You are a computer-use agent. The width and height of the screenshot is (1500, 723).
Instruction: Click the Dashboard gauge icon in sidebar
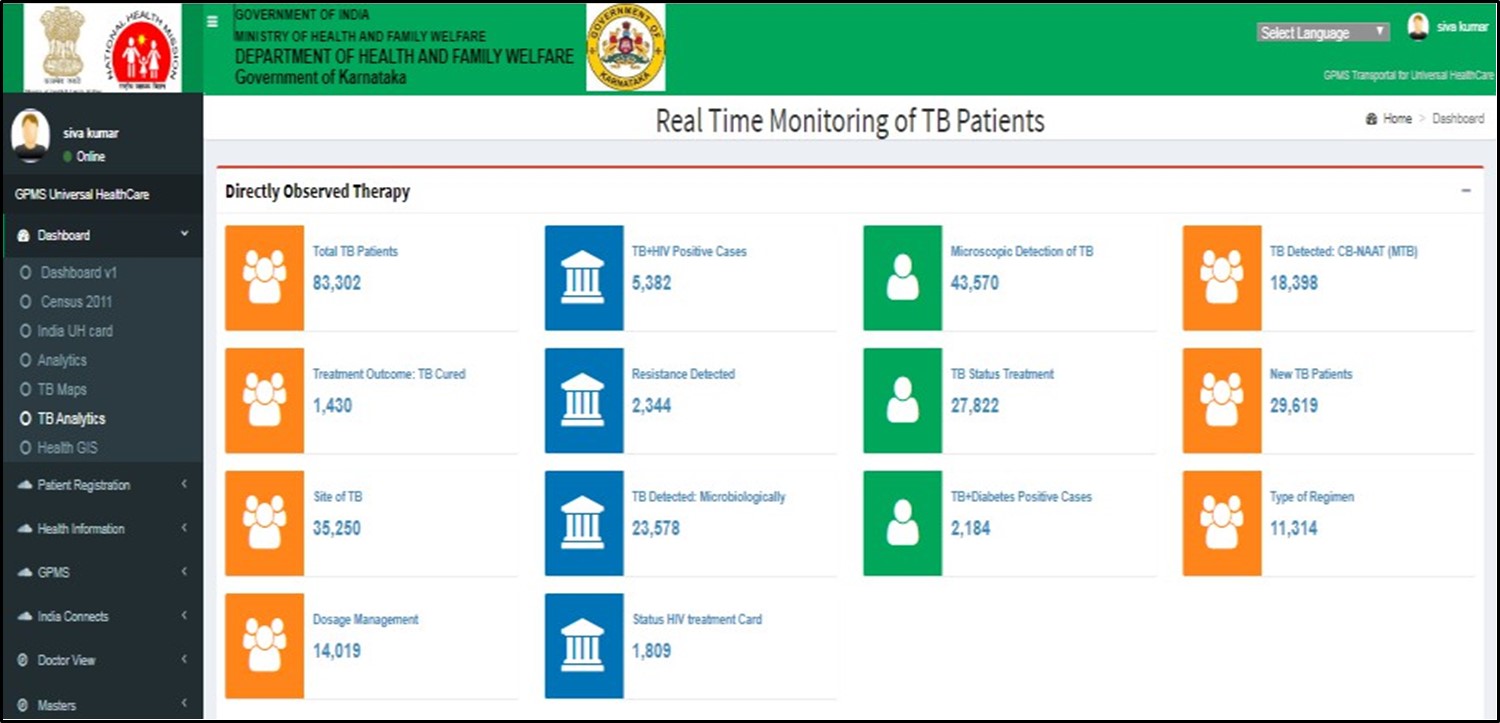tap(25, 236)
